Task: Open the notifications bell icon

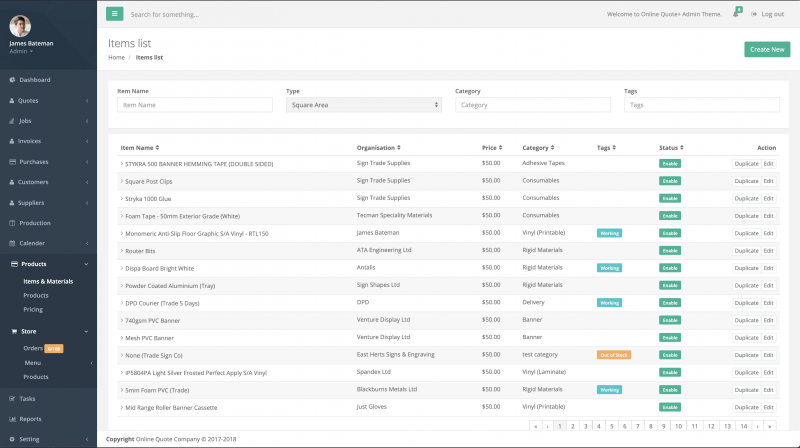Action: 736,13
